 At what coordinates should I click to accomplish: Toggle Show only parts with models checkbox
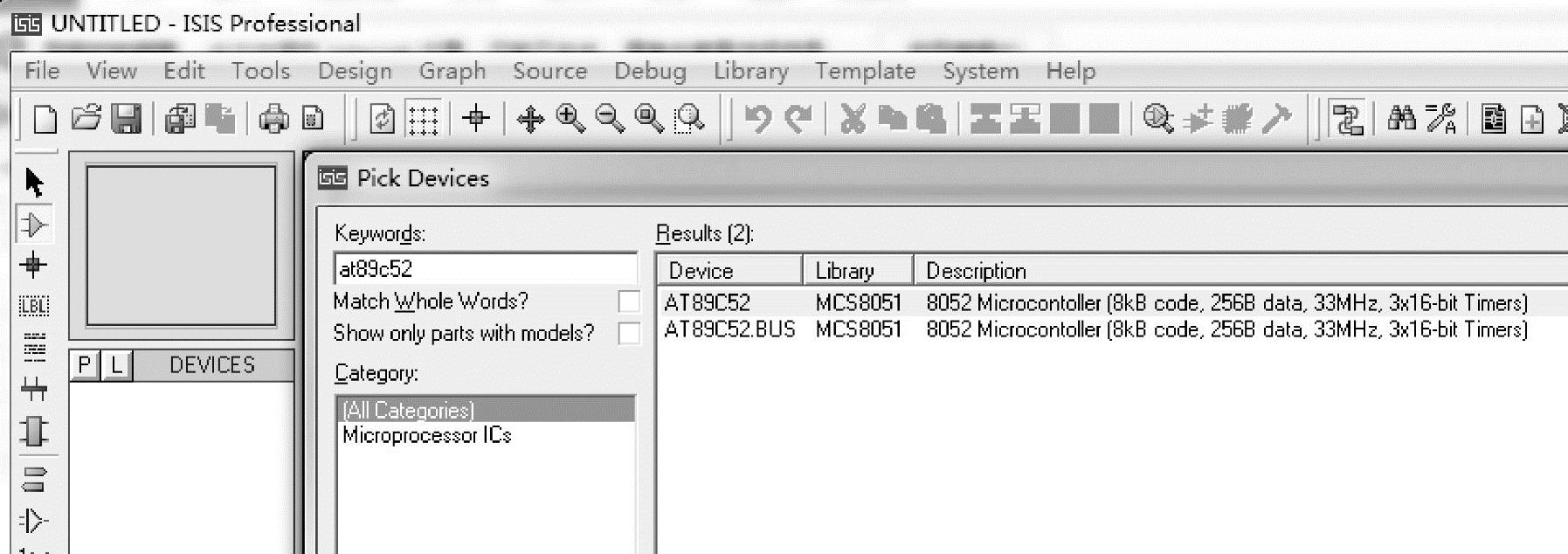click(x=629, y=333)
